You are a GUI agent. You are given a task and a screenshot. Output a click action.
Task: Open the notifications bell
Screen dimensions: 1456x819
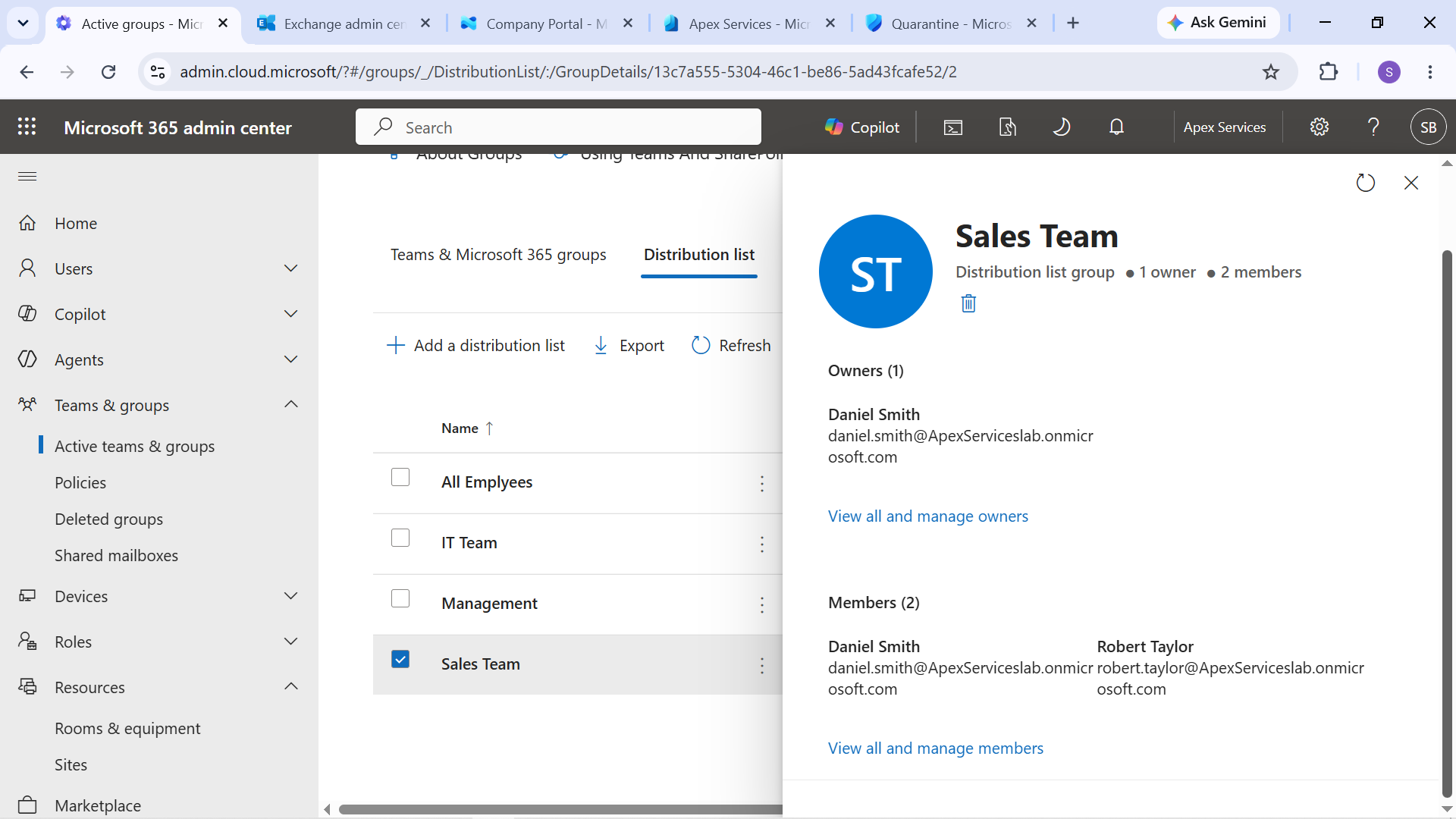(x=1116, y=127)
